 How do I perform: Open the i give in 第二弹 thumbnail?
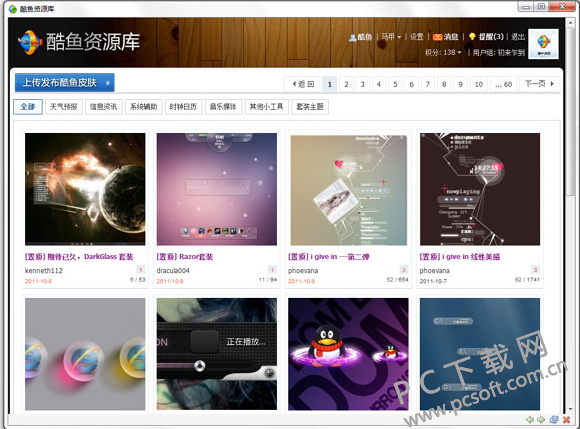click(x=348, y=190)
